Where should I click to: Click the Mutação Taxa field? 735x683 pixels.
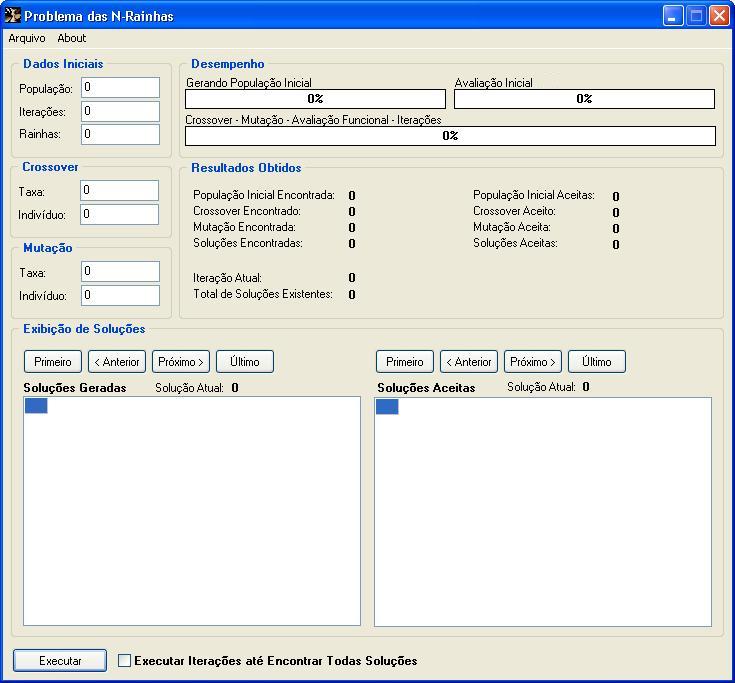(119, 271)
